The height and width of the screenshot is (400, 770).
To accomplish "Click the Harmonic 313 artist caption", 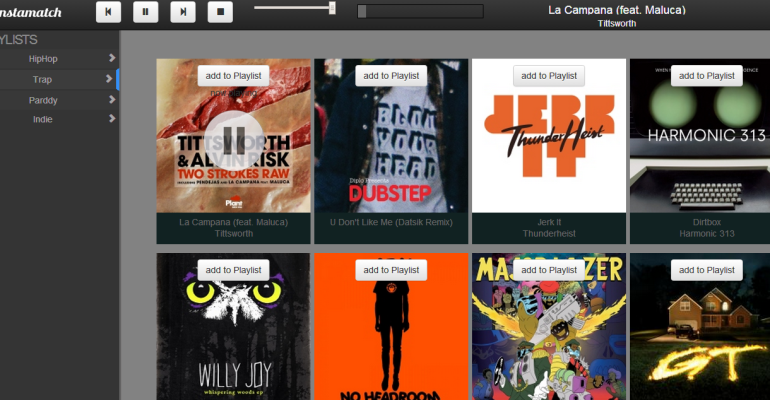I will click(x=707, y=234).
